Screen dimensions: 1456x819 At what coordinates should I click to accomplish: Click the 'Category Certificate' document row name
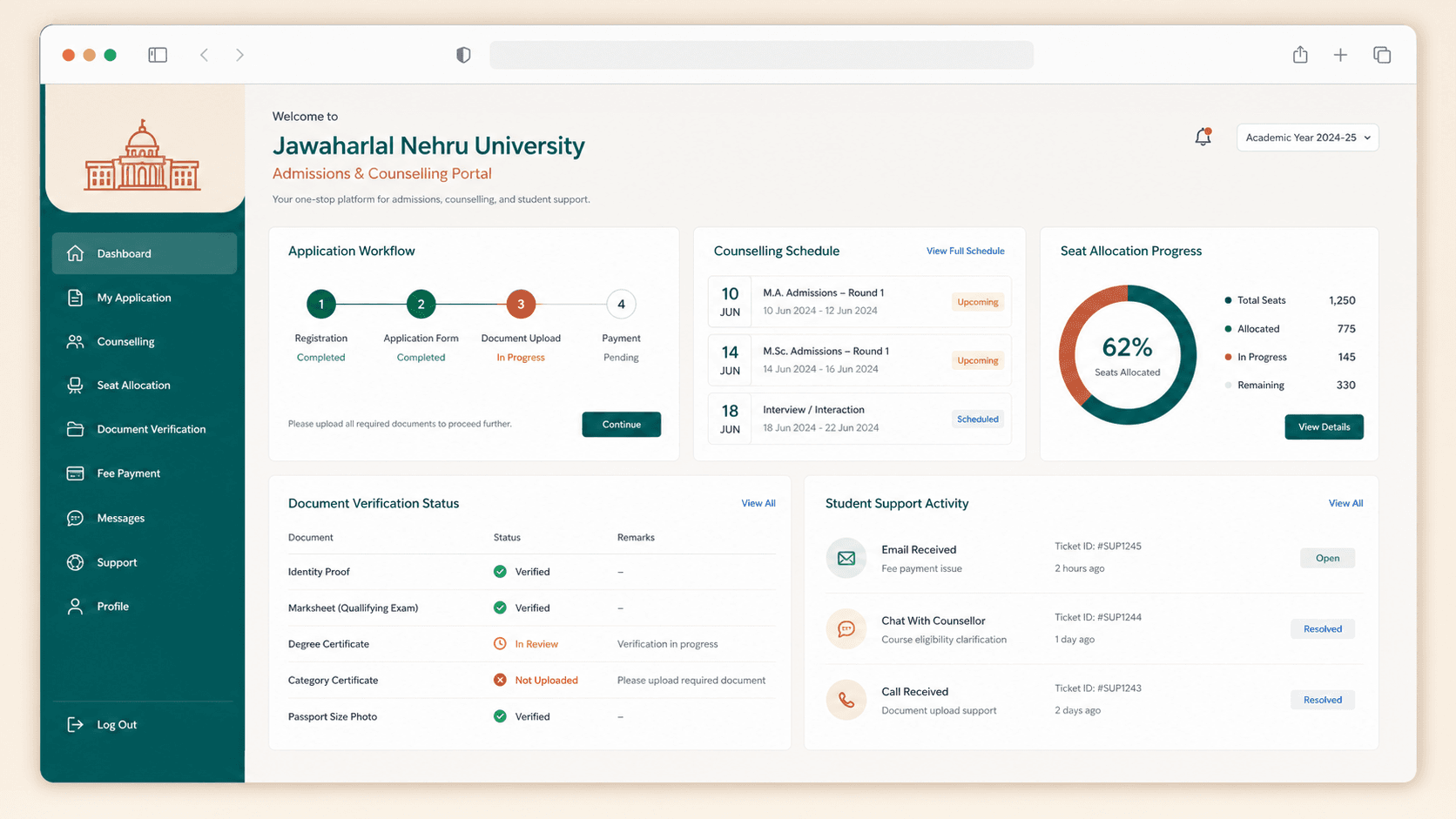coord(333,680)
